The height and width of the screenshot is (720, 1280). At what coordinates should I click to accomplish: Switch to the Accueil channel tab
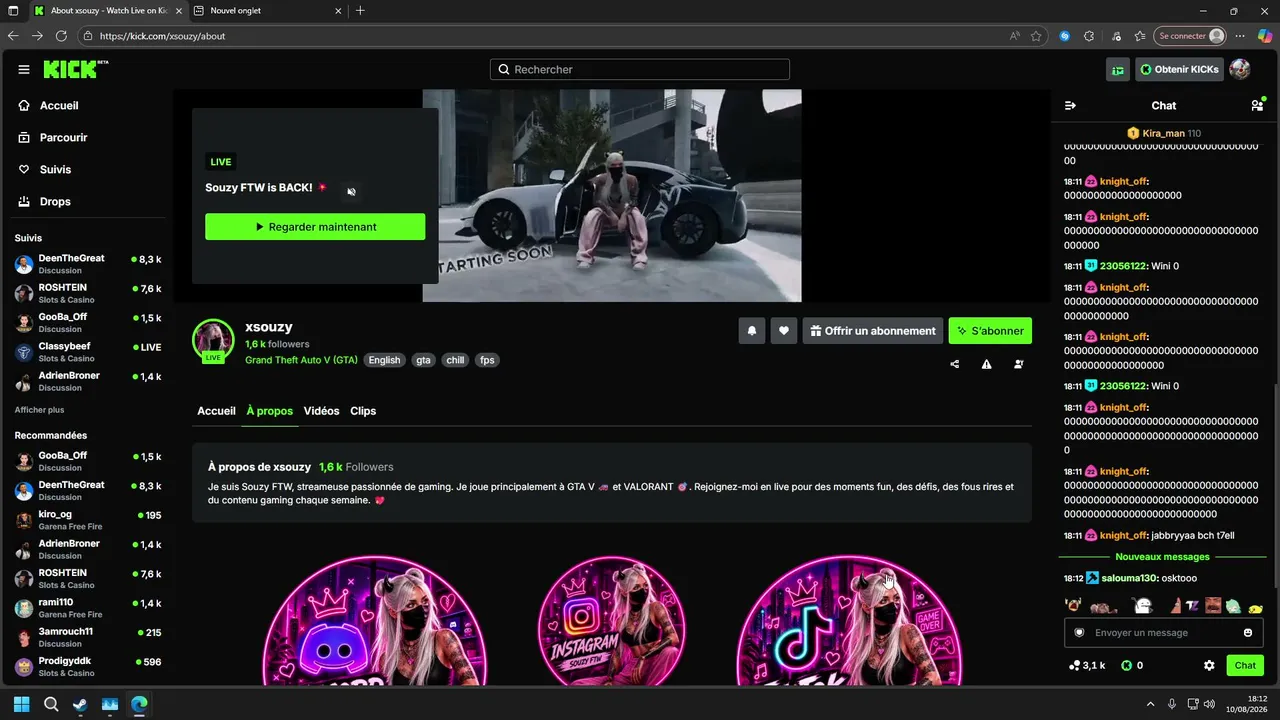pos(216,411)
